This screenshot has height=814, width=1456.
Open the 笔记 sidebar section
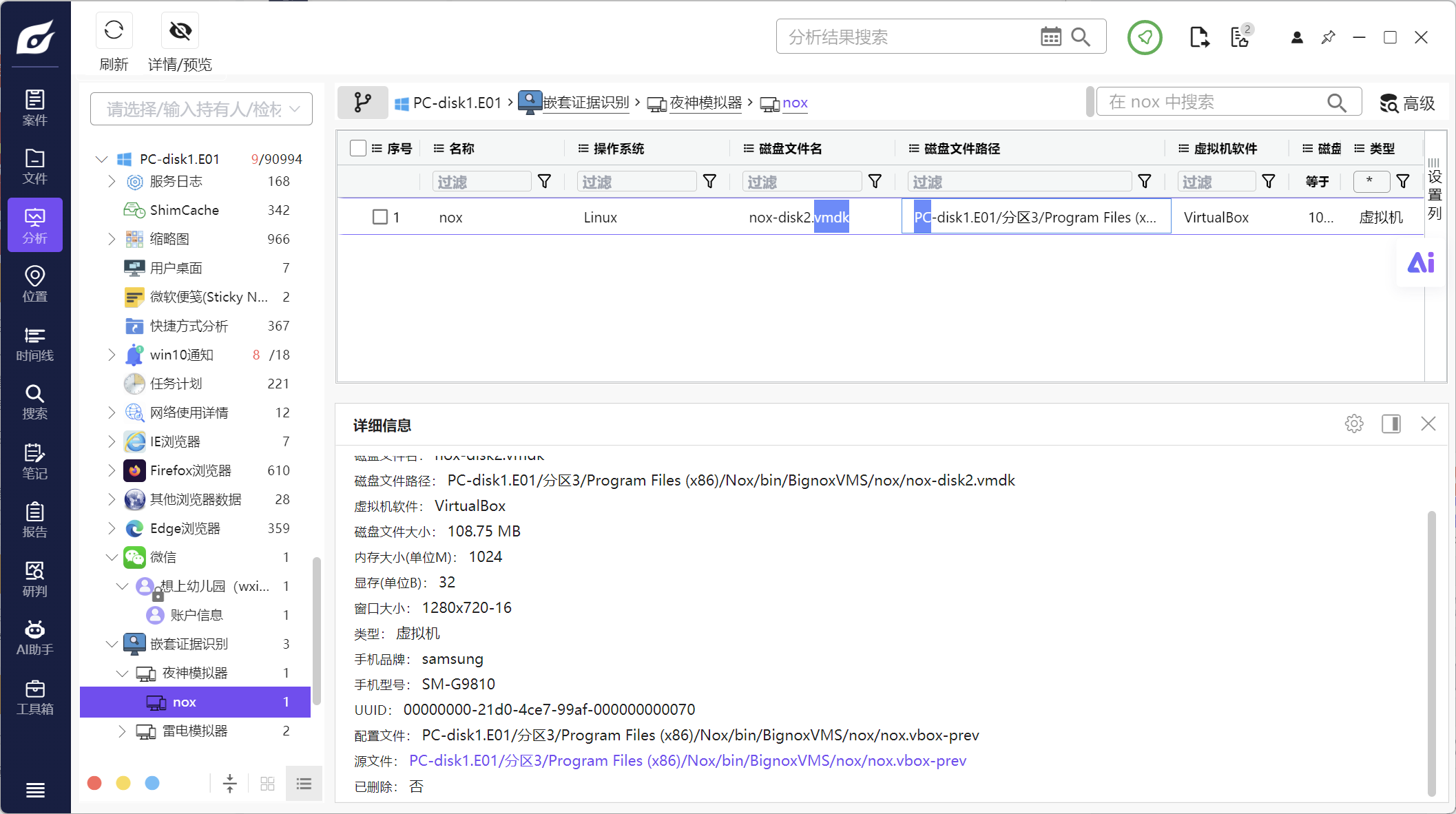coord(35,461)
